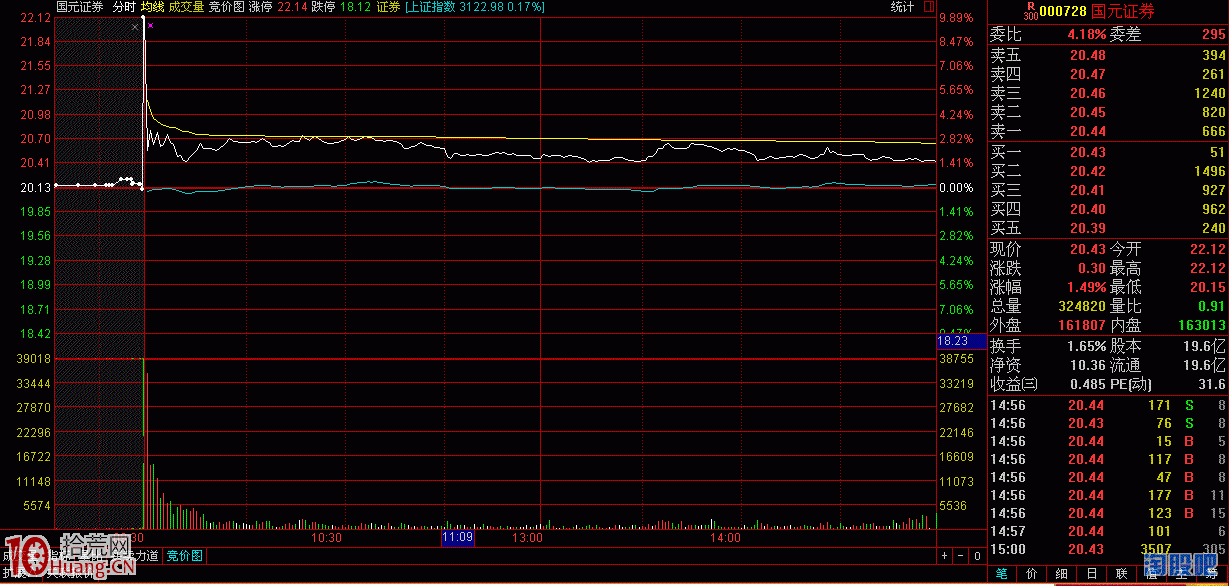The image size is (1229, 586).
Task: Click the 今开 value 22.12
Action: click(x=1207, y=249)
